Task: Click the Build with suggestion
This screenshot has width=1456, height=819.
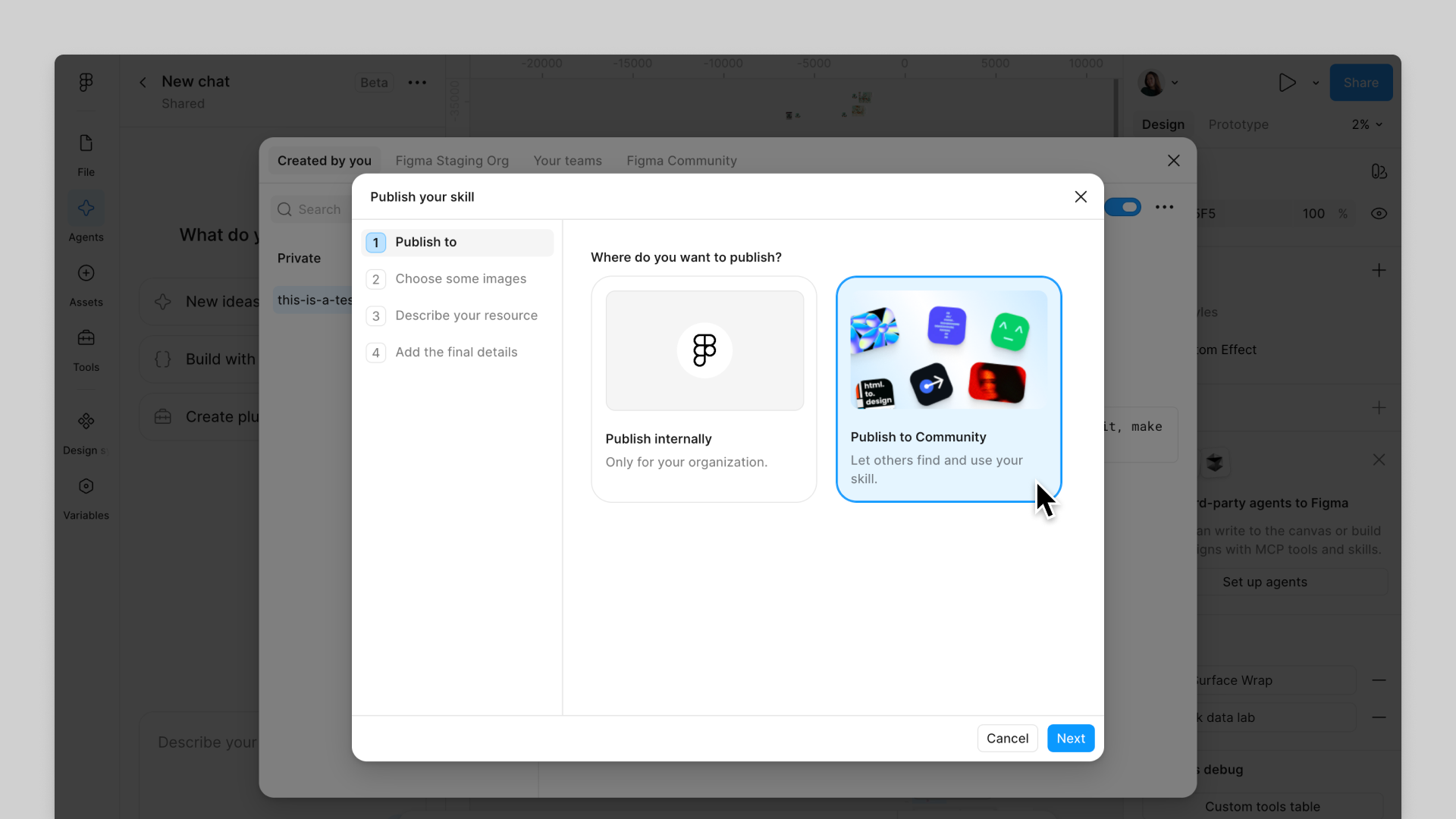Action: (x=201, y=359)
